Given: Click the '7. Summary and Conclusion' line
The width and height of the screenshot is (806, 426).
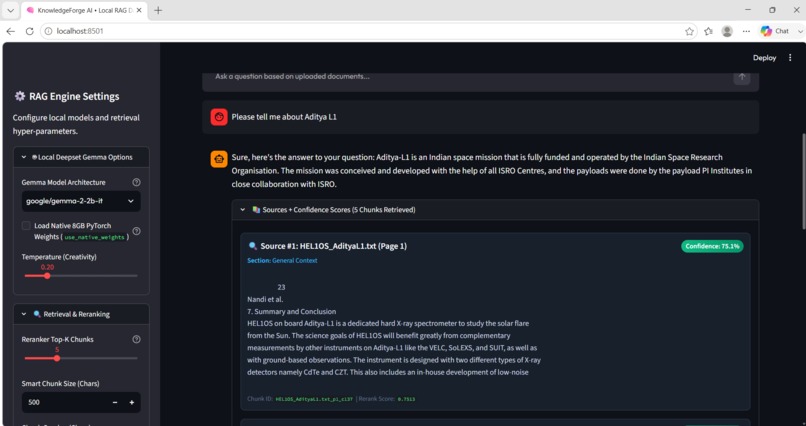Looking at the screenshot, I should pos(291,311).
